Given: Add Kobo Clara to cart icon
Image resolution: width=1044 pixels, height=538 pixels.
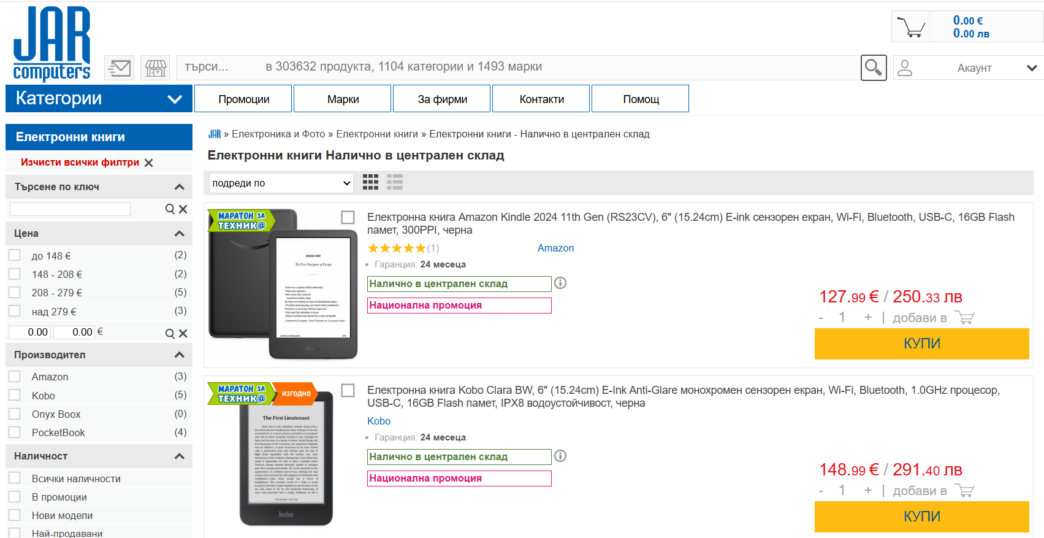Looking at the screenshot, I should point(963,490).
